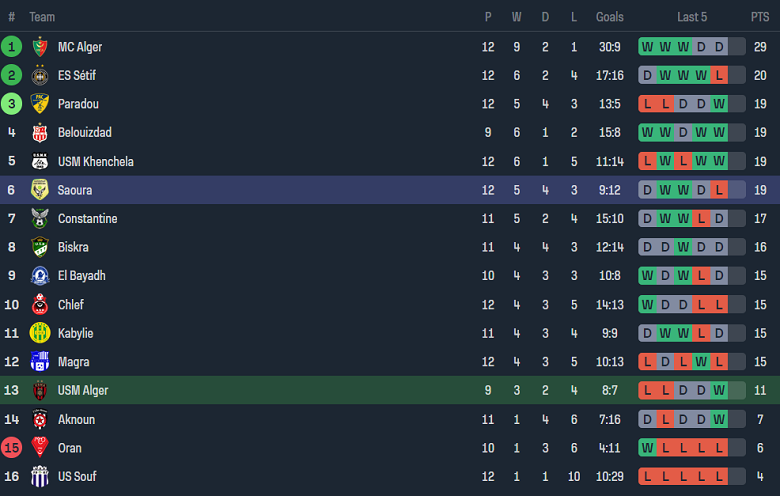Click the USM Khenchela club crest
The height and width of the screenshot is (496, 780).
[x=40, y=161]
